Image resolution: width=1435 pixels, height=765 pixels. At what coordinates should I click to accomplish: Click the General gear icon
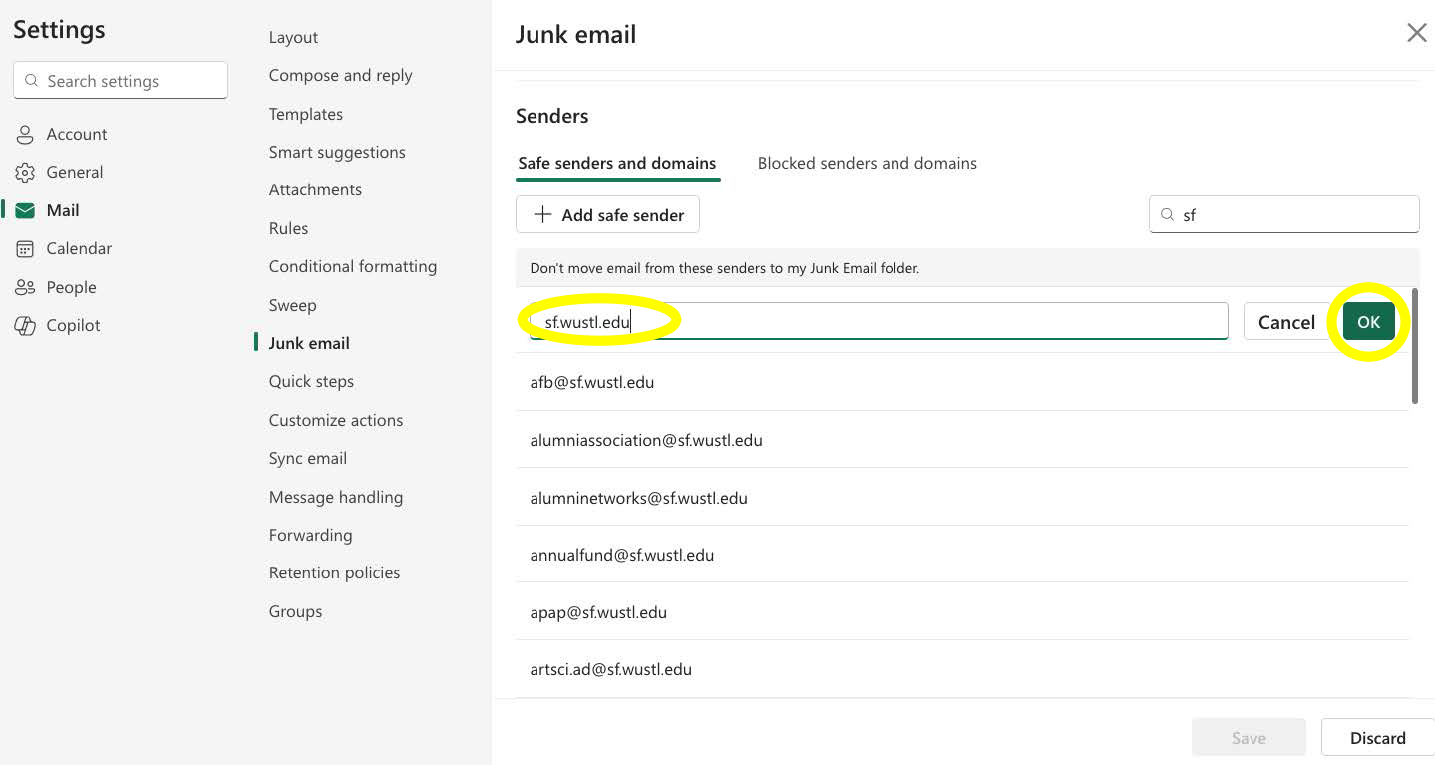coord(25,171)
